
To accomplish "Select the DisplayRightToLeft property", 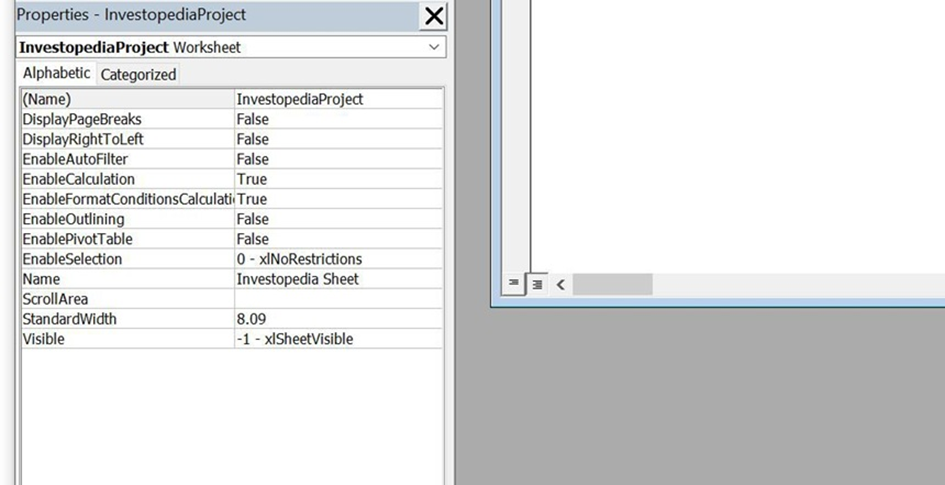I will [x=128, y=139].
